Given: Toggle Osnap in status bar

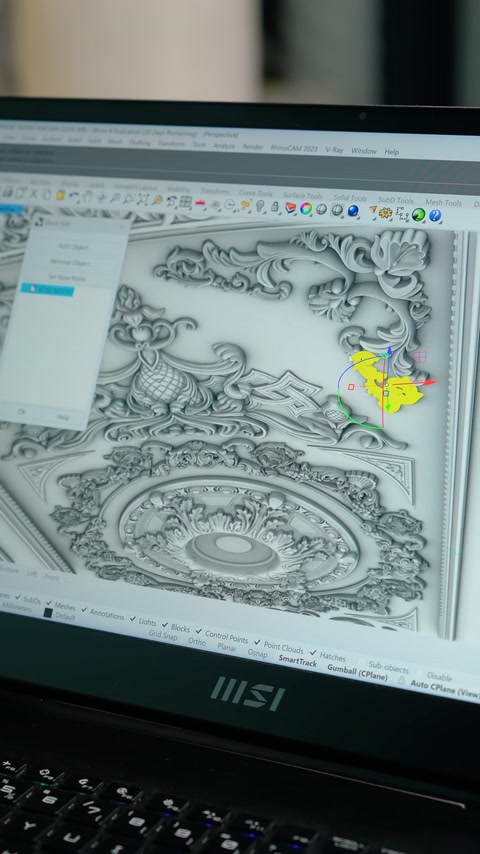Looking at the screenshot, I should [x=257, y=654].
